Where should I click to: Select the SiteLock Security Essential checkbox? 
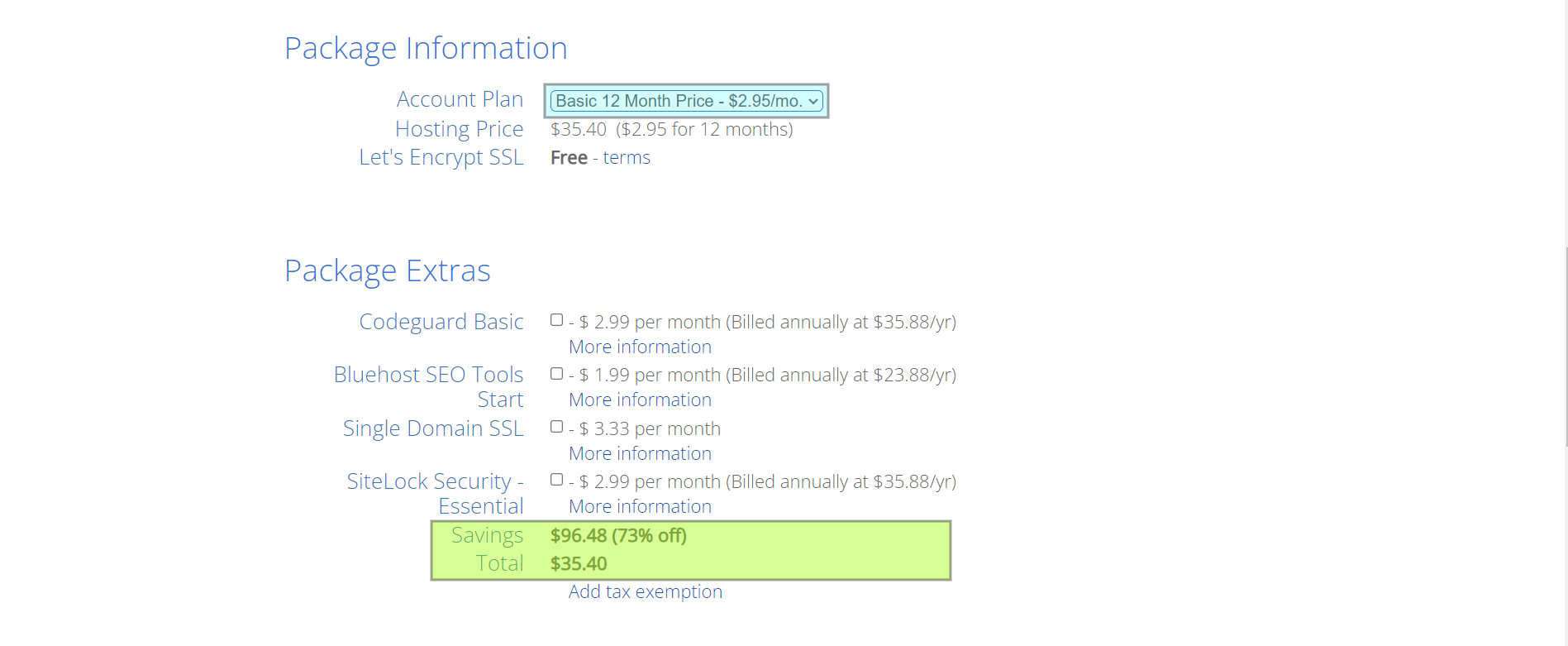tap(557, 480)
